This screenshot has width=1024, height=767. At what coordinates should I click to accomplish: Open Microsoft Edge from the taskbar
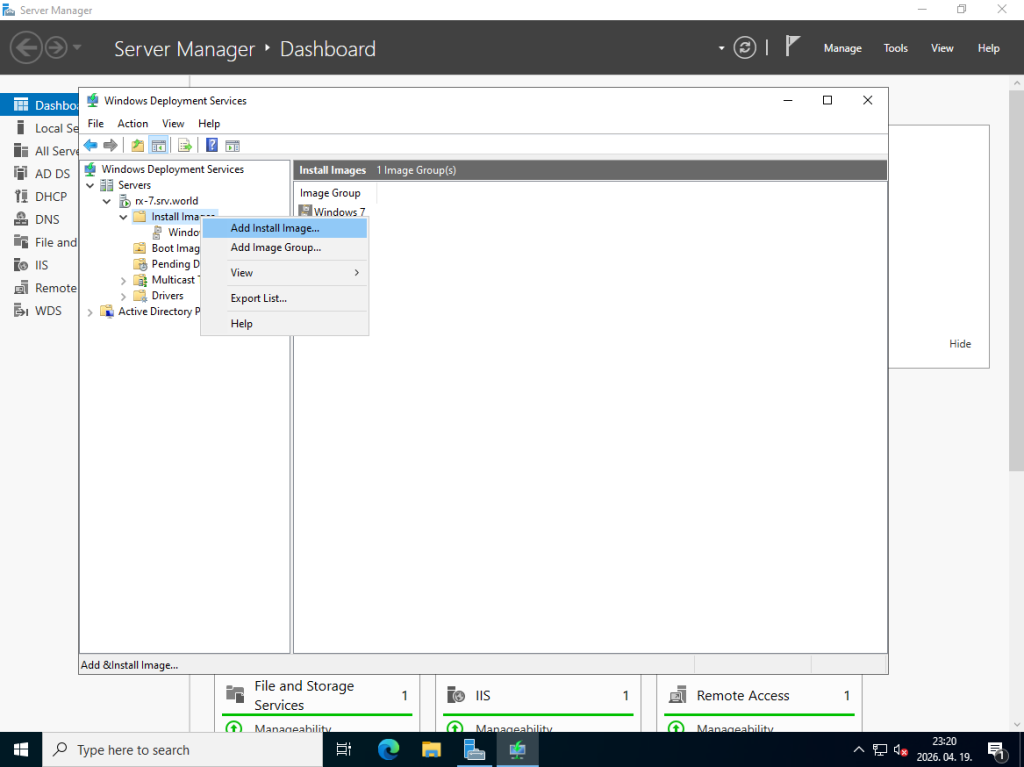[x=388, y=749]
